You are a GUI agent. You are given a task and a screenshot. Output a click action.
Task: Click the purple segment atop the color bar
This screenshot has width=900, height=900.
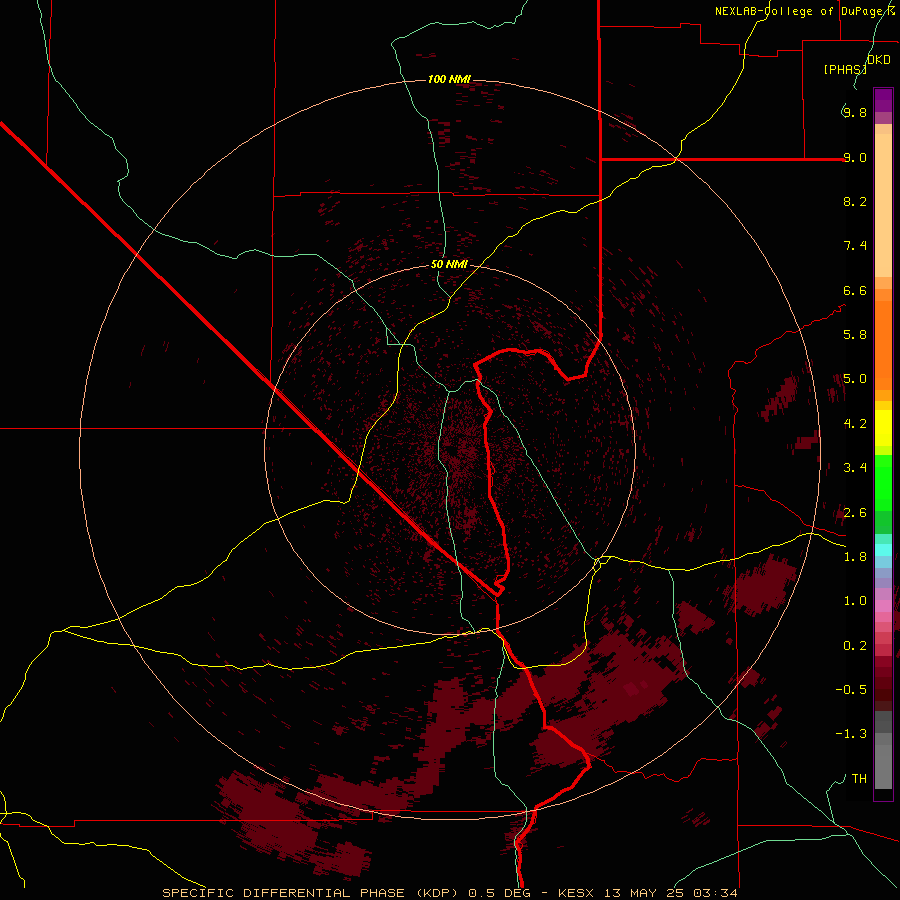[x=883, y=100]
